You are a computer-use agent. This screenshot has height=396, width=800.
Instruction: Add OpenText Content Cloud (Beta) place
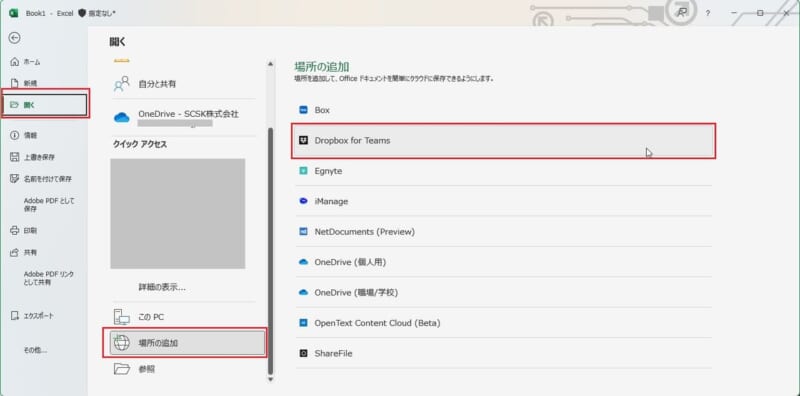504,323
